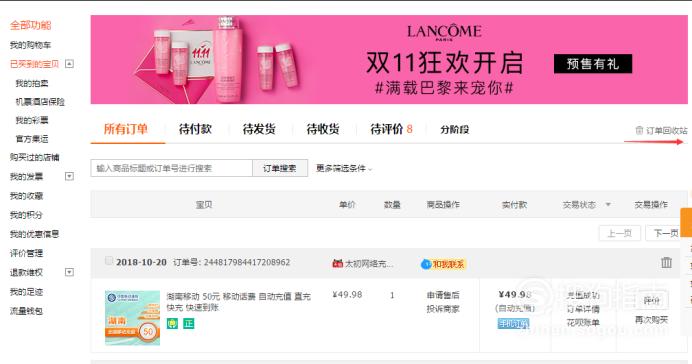Click the 投诉商家 link
692x364 pixels.
pyautogui.click(x=443, y=309)
